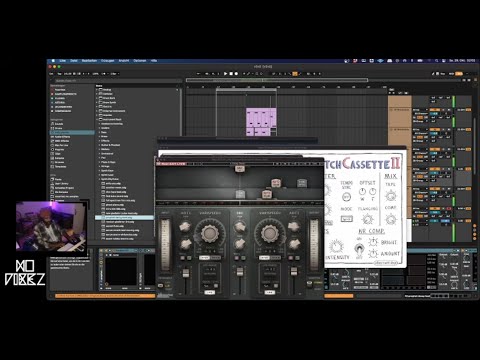
Task: Expand the Analog folder
Action: pyautogui.click(x=97, y=90)
